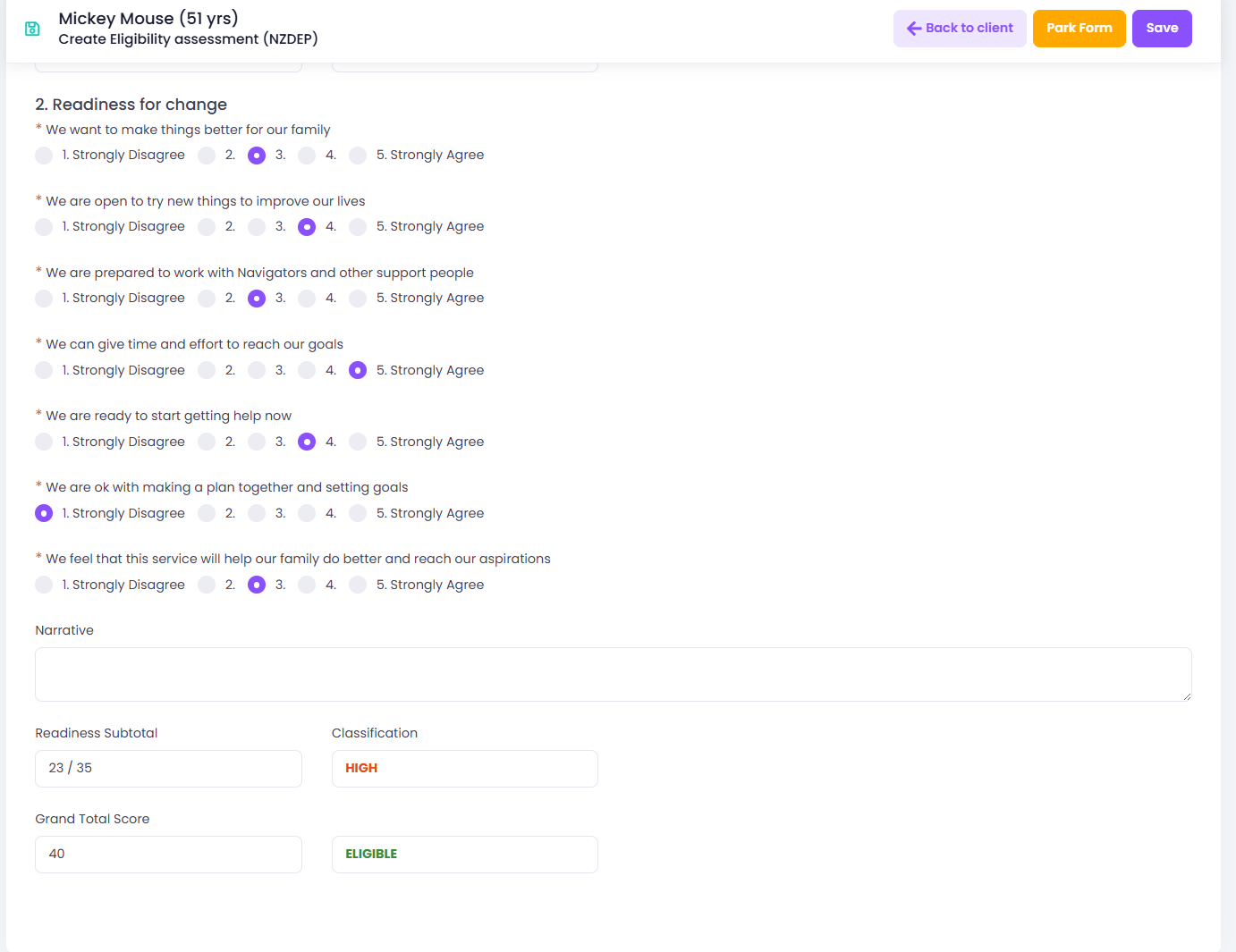Click the Readiness Subtotal field showing 23 / 35

pos(168,769)
